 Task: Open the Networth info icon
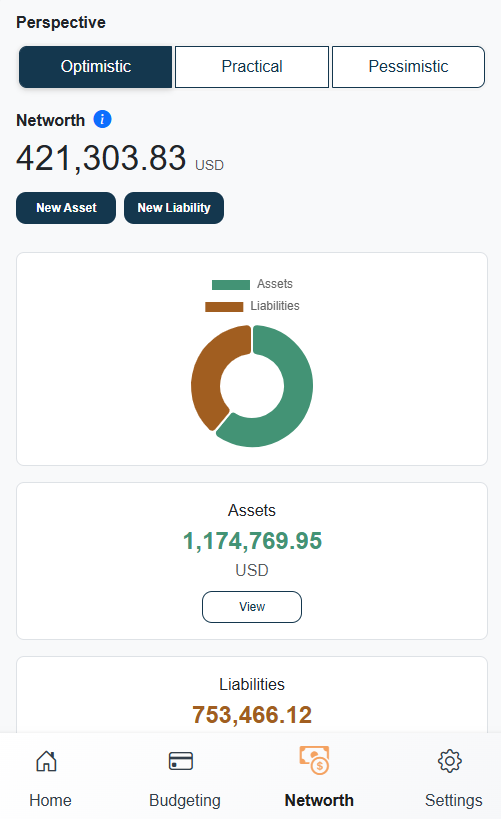pyautogui.click(x=102, y=120)
